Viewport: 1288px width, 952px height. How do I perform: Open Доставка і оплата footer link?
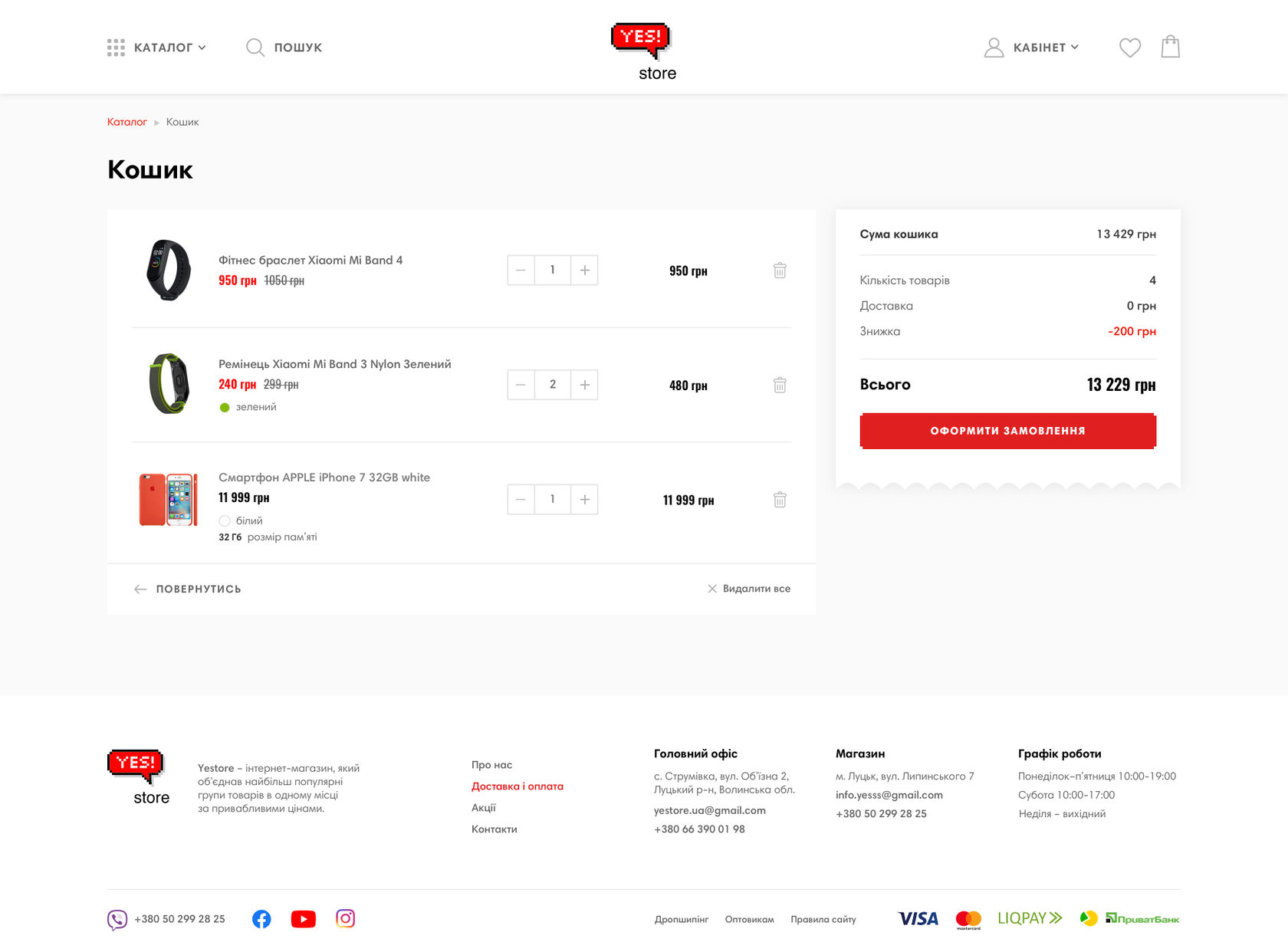click(517, 786)
